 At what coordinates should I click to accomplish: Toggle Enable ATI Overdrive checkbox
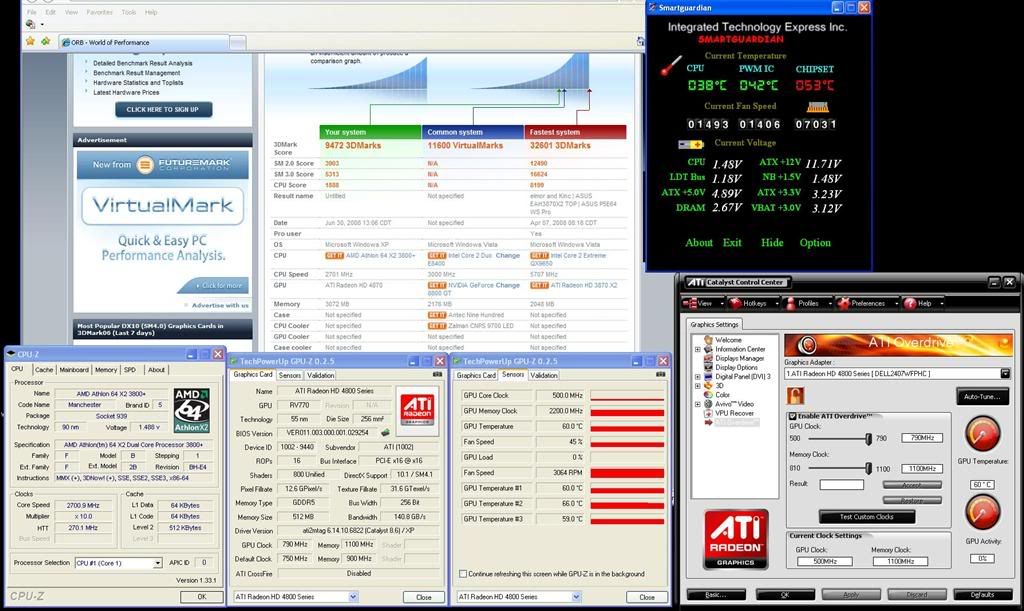(x=793, y=416)
